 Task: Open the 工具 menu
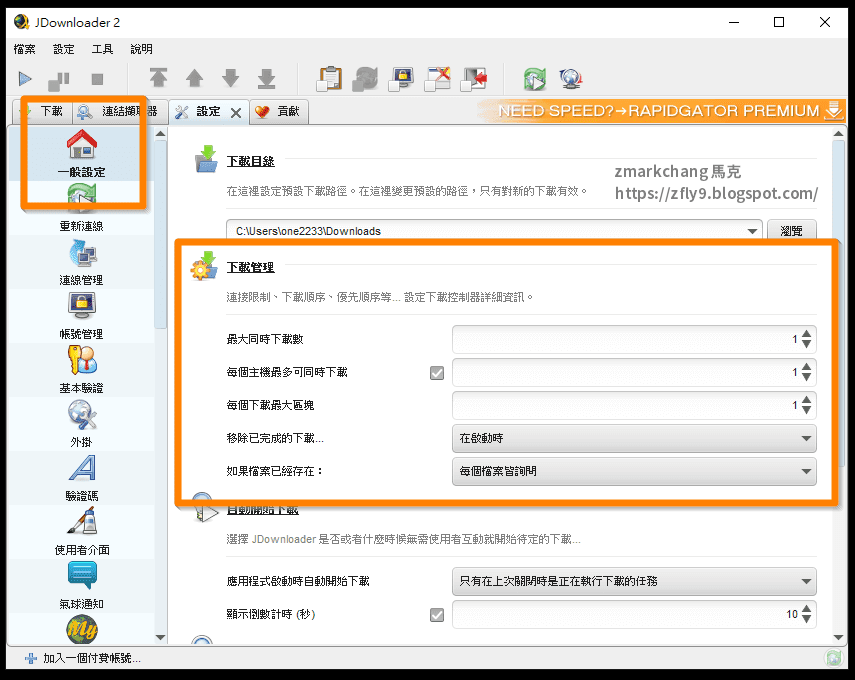tap(102, 49)
